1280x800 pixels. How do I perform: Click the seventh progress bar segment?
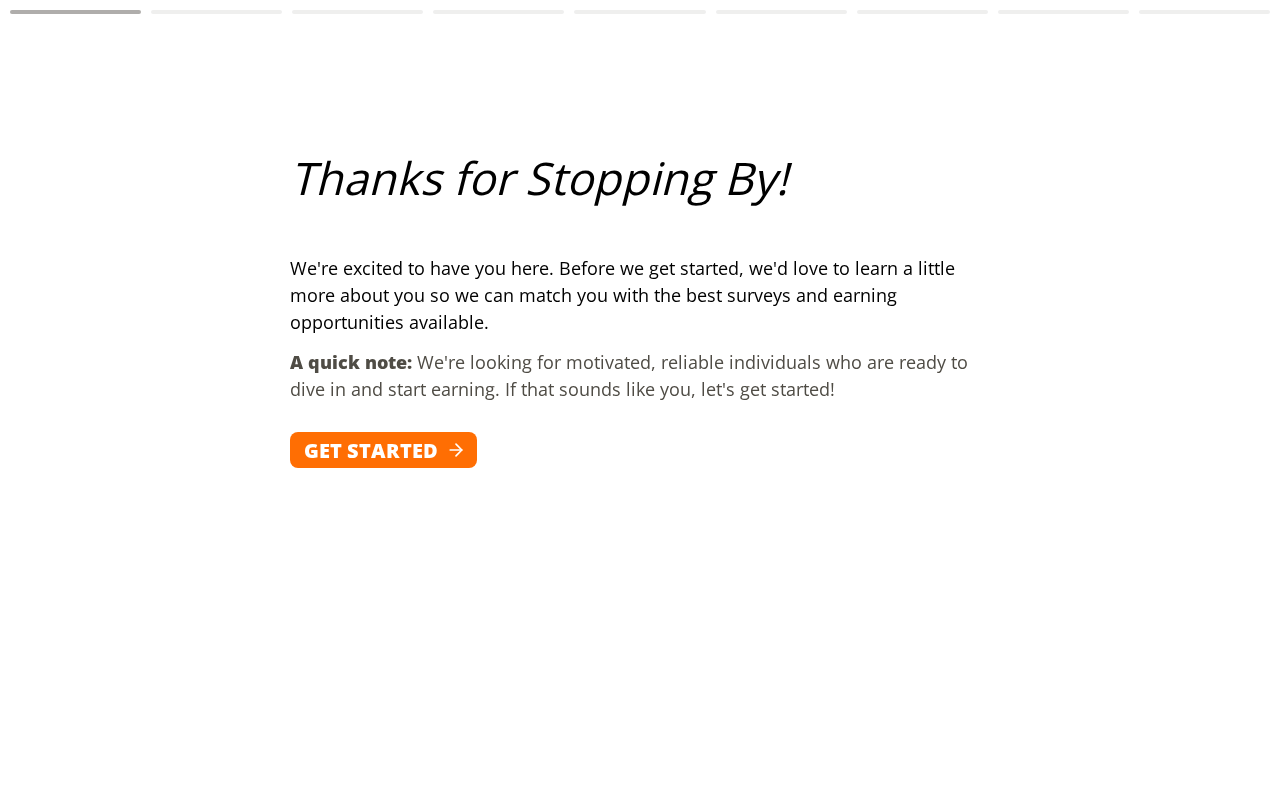pos(922,12)
